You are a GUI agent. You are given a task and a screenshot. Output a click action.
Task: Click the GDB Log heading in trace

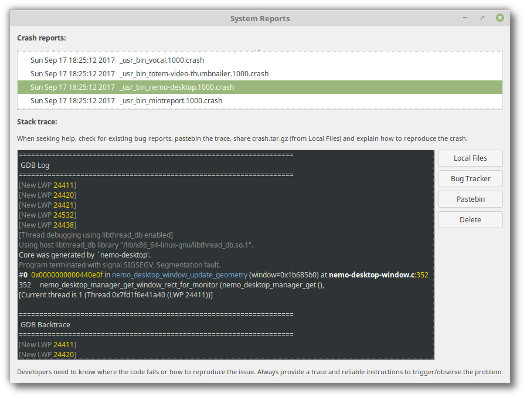coord(35,165)
